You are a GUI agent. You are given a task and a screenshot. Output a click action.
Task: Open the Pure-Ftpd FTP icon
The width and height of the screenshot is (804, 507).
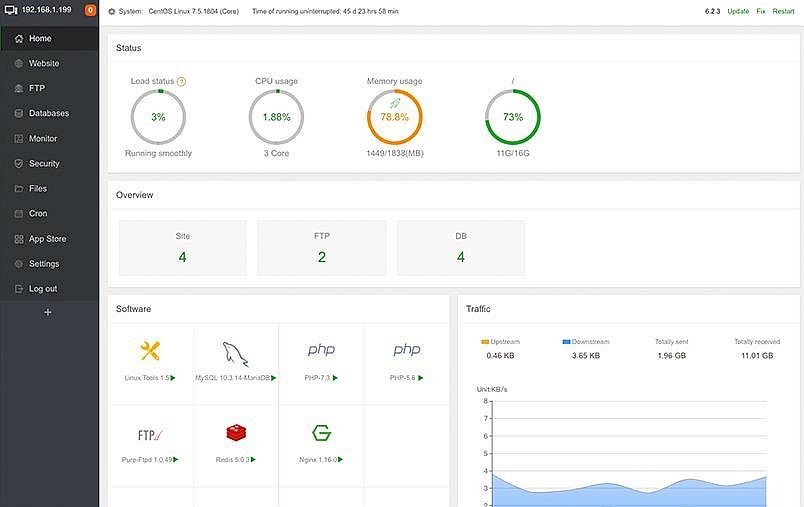150,435
